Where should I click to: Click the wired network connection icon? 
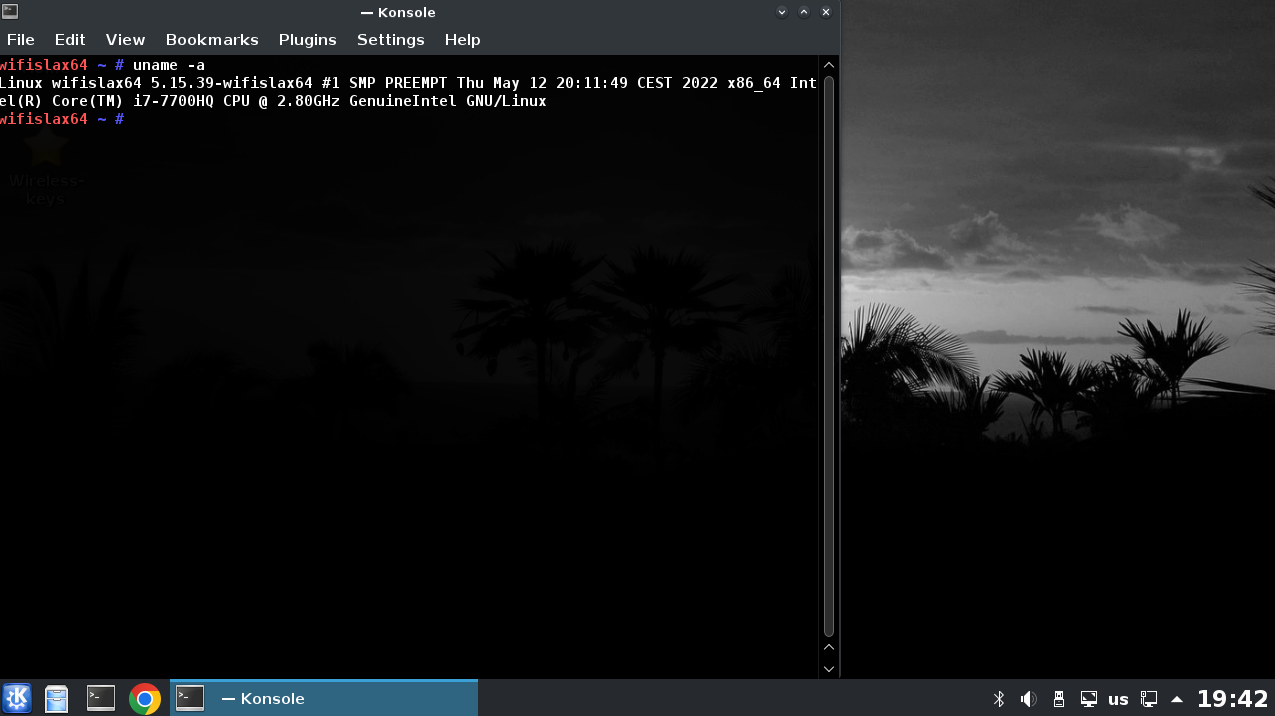[1149, 699]
